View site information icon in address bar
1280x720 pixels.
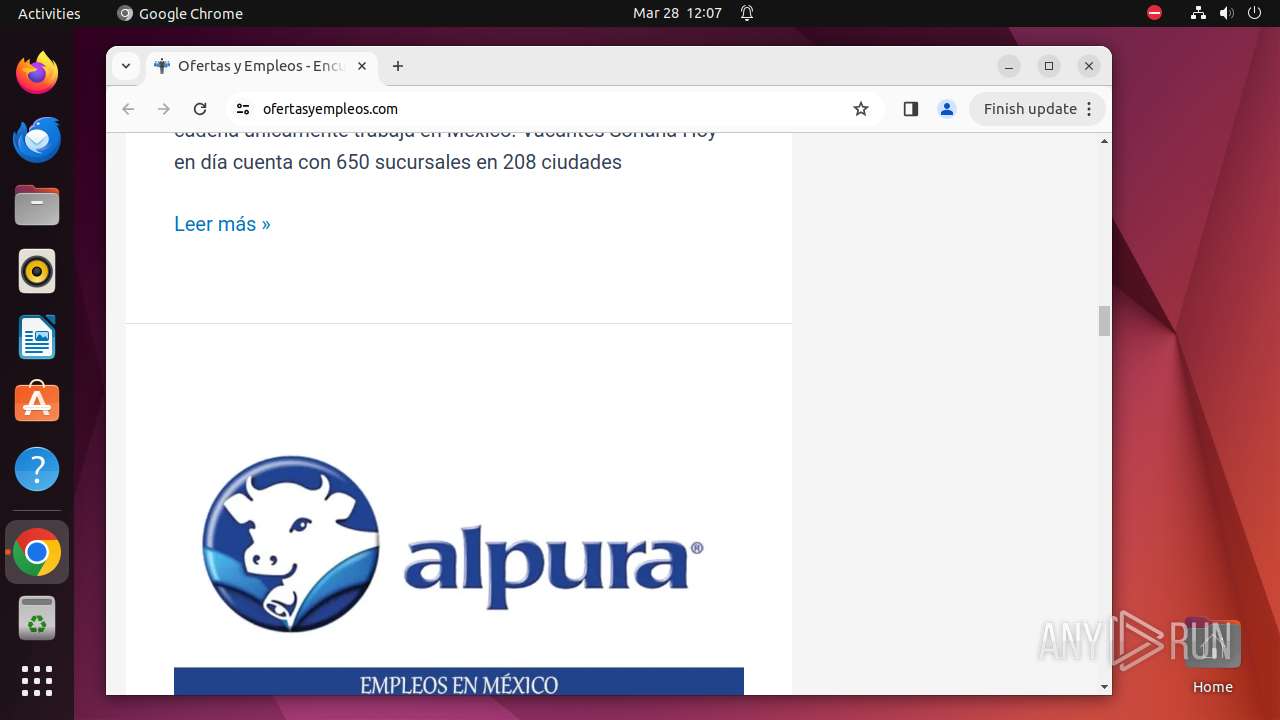point(243,109)
